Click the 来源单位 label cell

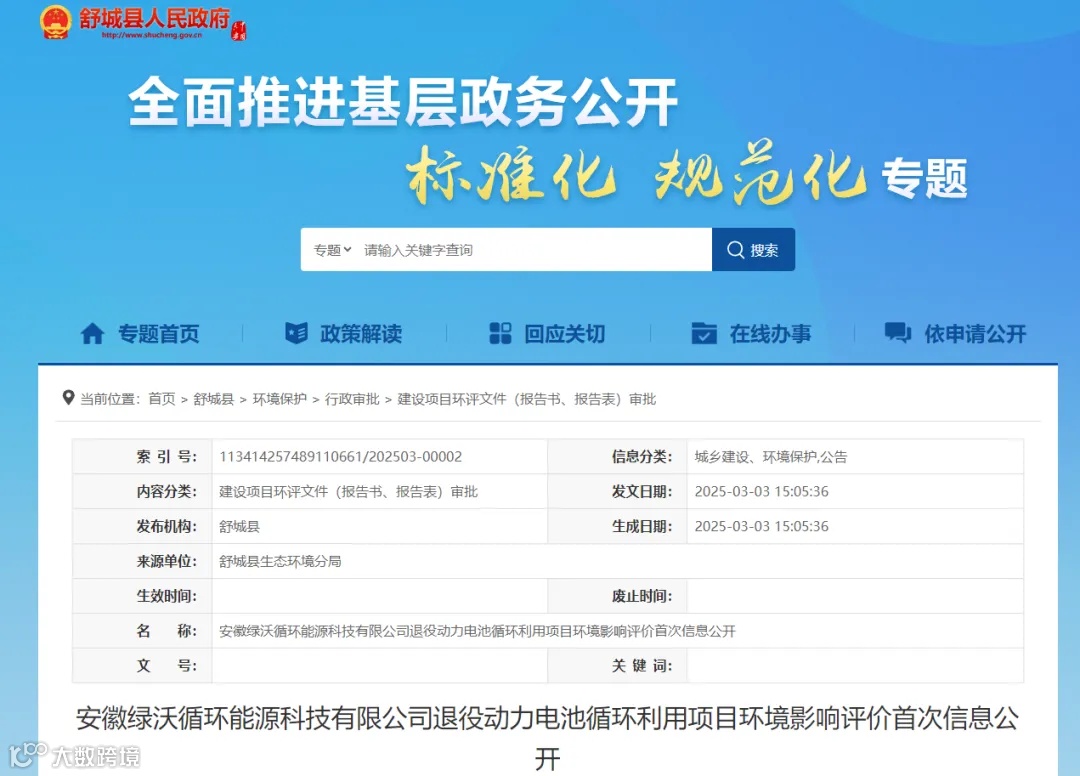pos(142,561)
